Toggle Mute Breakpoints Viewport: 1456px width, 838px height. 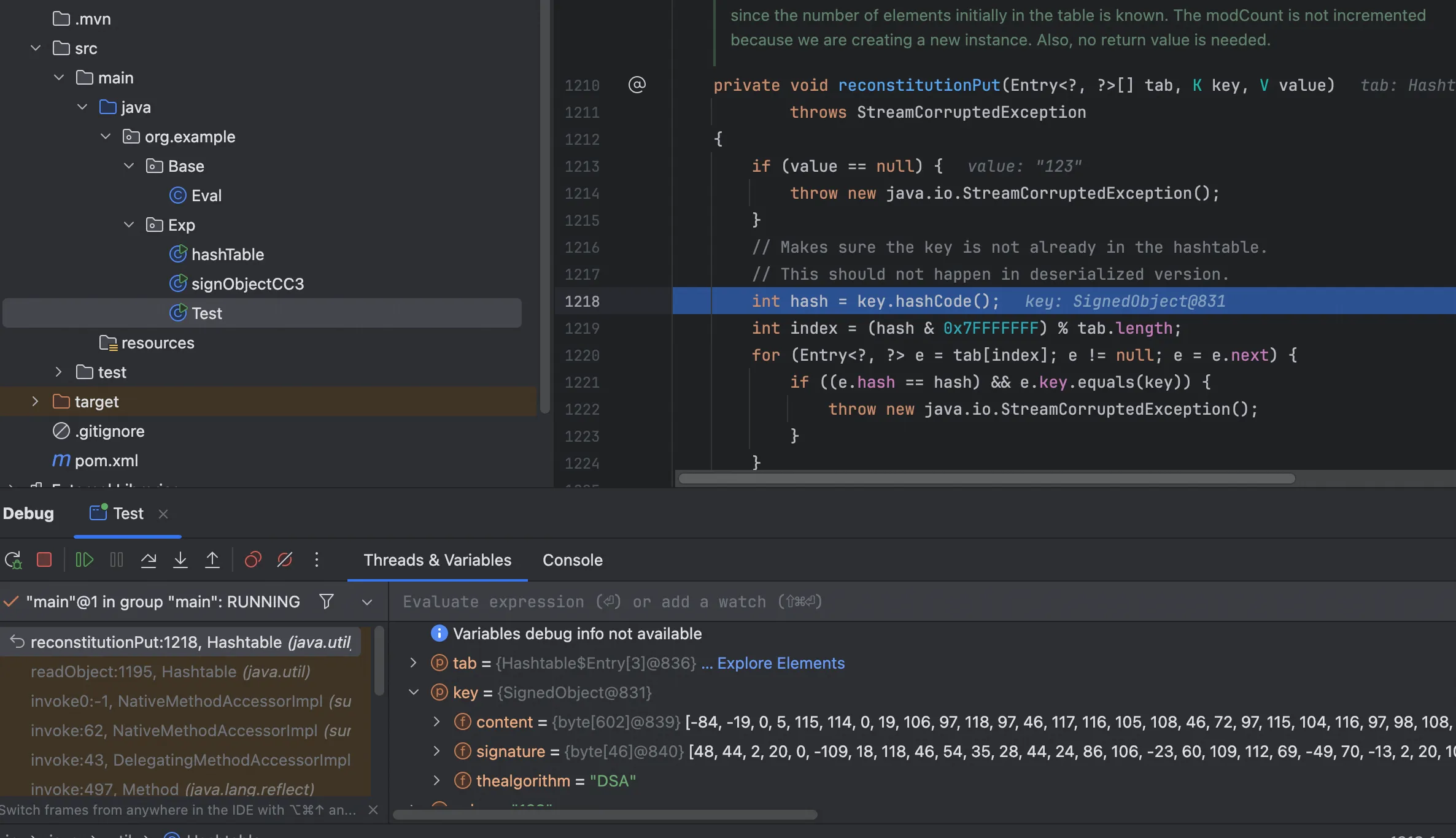point(285,560)
